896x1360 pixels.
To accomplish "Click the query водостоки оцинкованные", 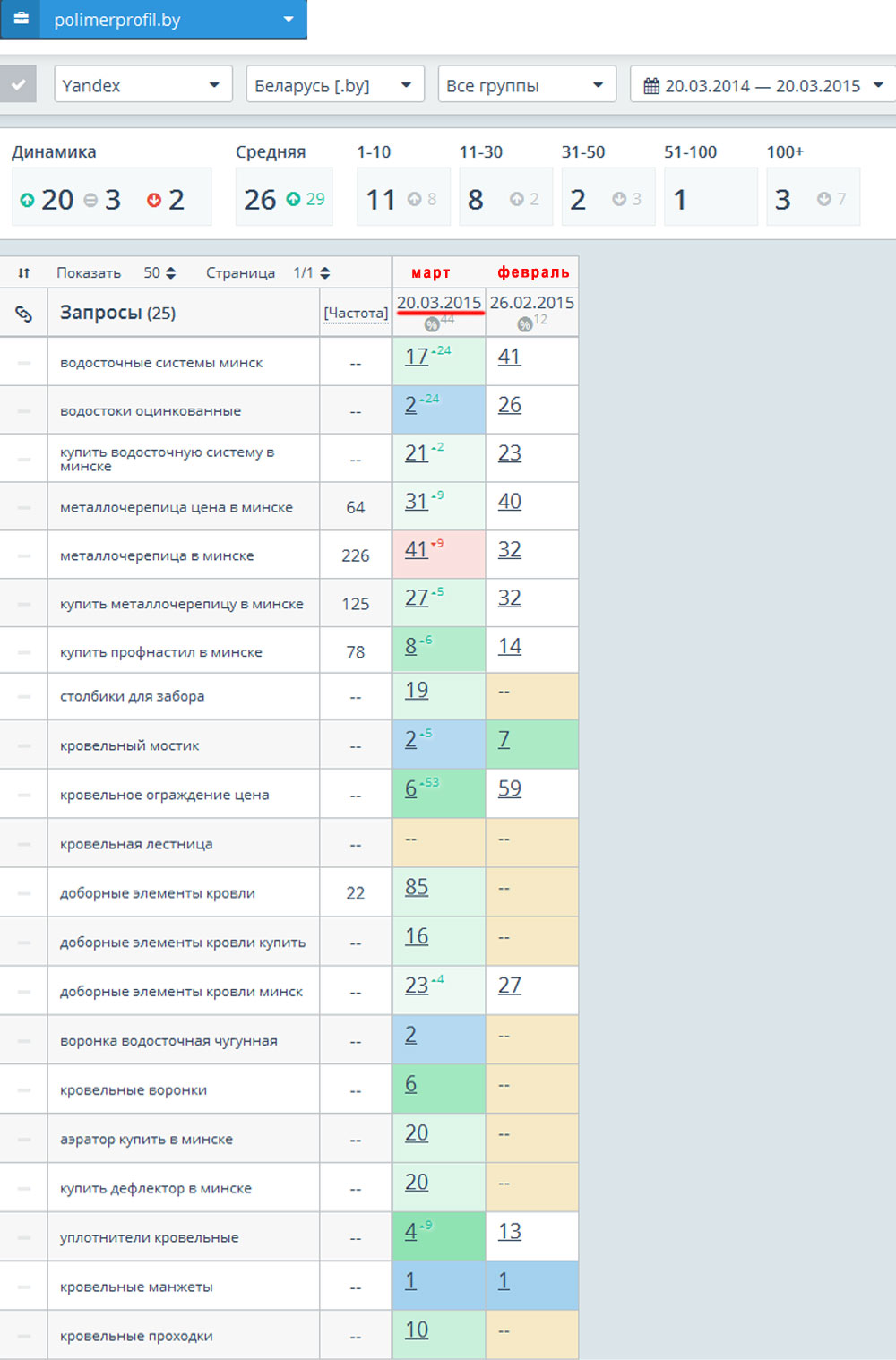I will click(x=151, y=411).
